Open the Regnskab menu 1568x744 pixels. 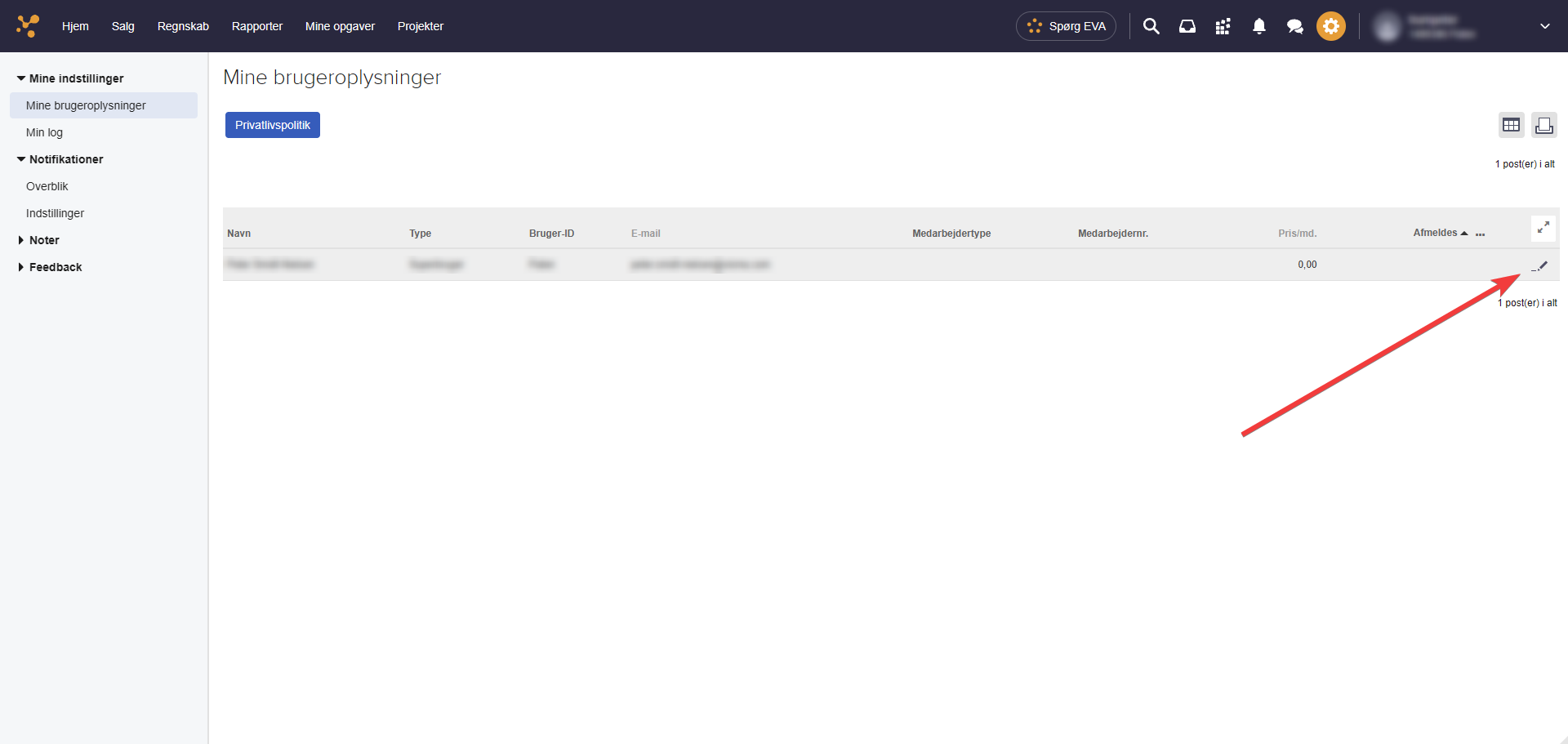pos(183,26)
